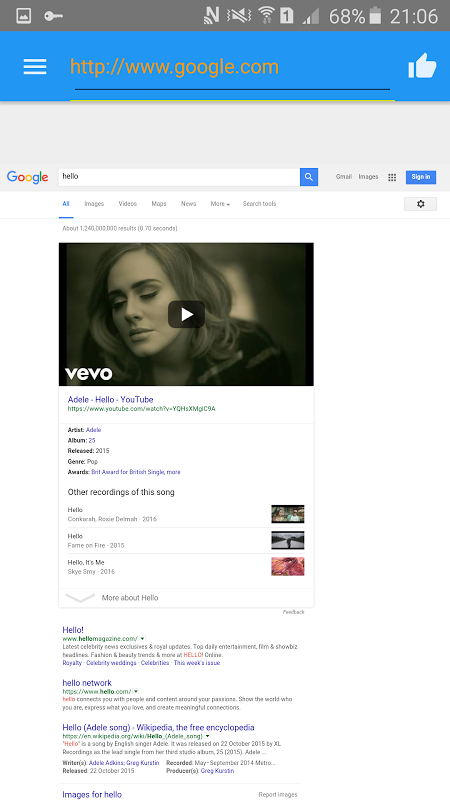Open the Celebrities sitelink
This screenshot has width=450, height=800.
coord(155,663)
